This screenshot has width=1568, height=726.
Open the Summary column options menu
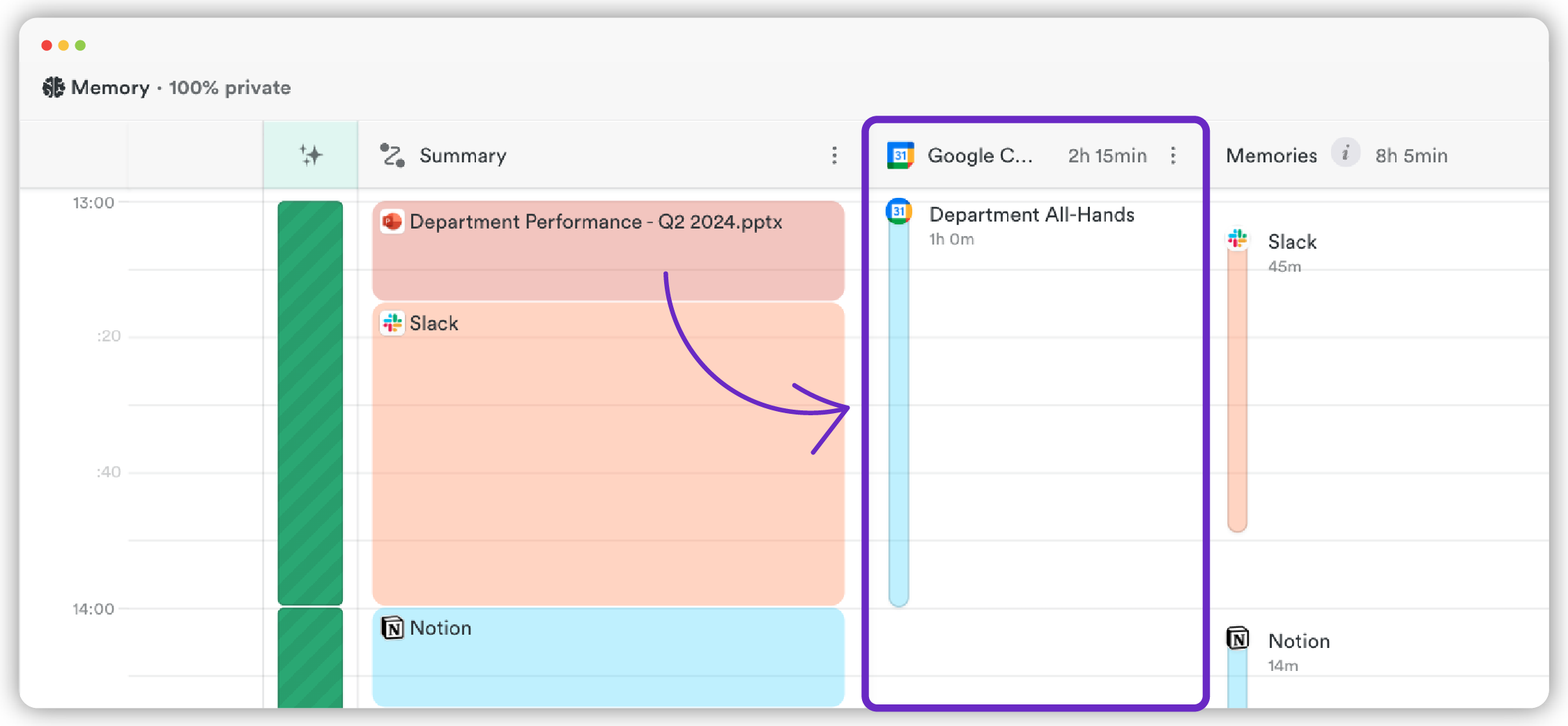click(833, 155)
